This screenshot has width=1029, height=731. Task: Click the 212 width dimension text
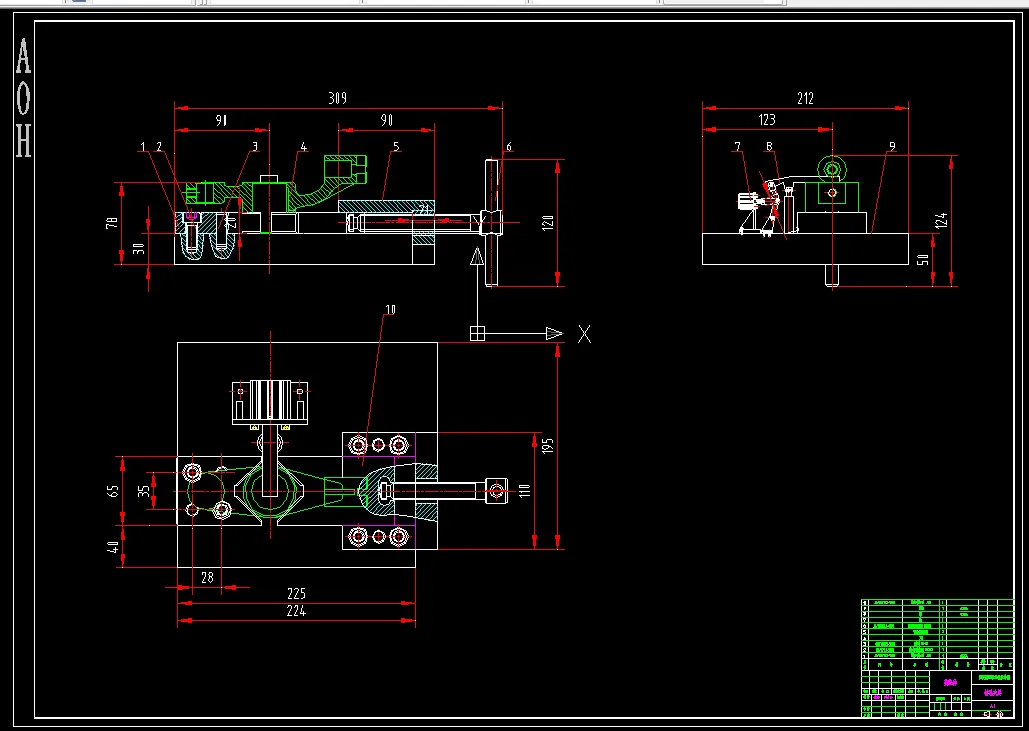pyautogui.click(x=805, y=98)
